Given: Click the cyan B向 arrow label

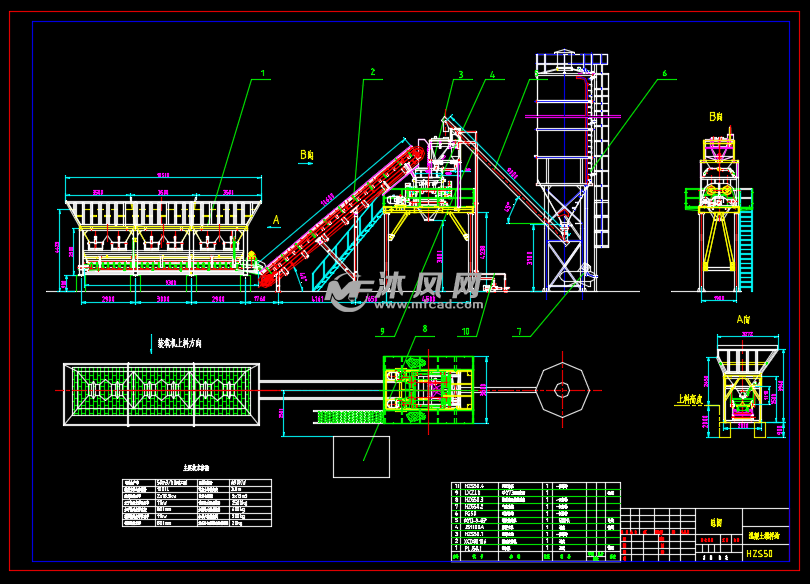Looking at the screenshot, I should (x=307, y=155).
